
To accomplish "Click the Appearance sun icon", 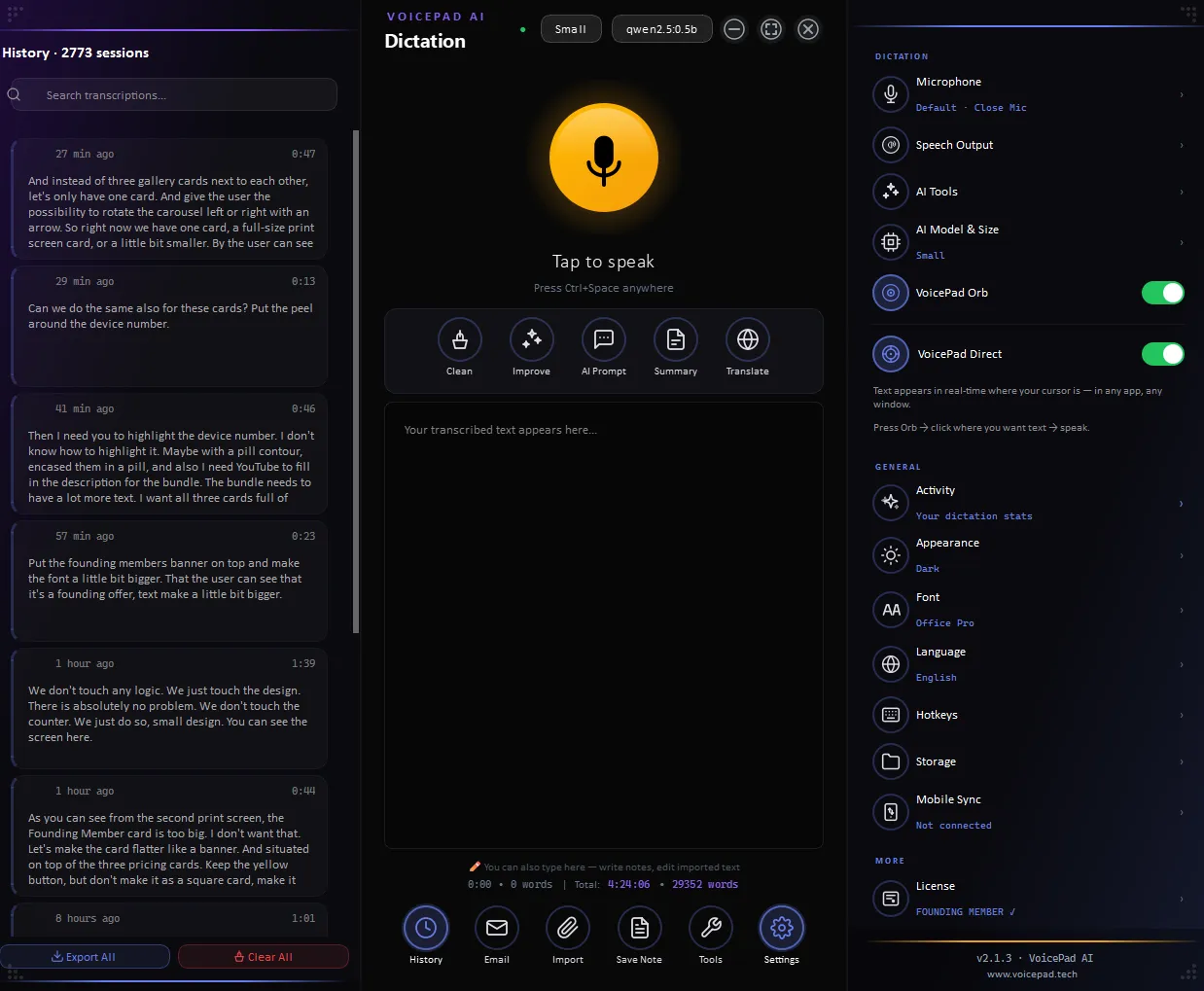I will point(890,555).
